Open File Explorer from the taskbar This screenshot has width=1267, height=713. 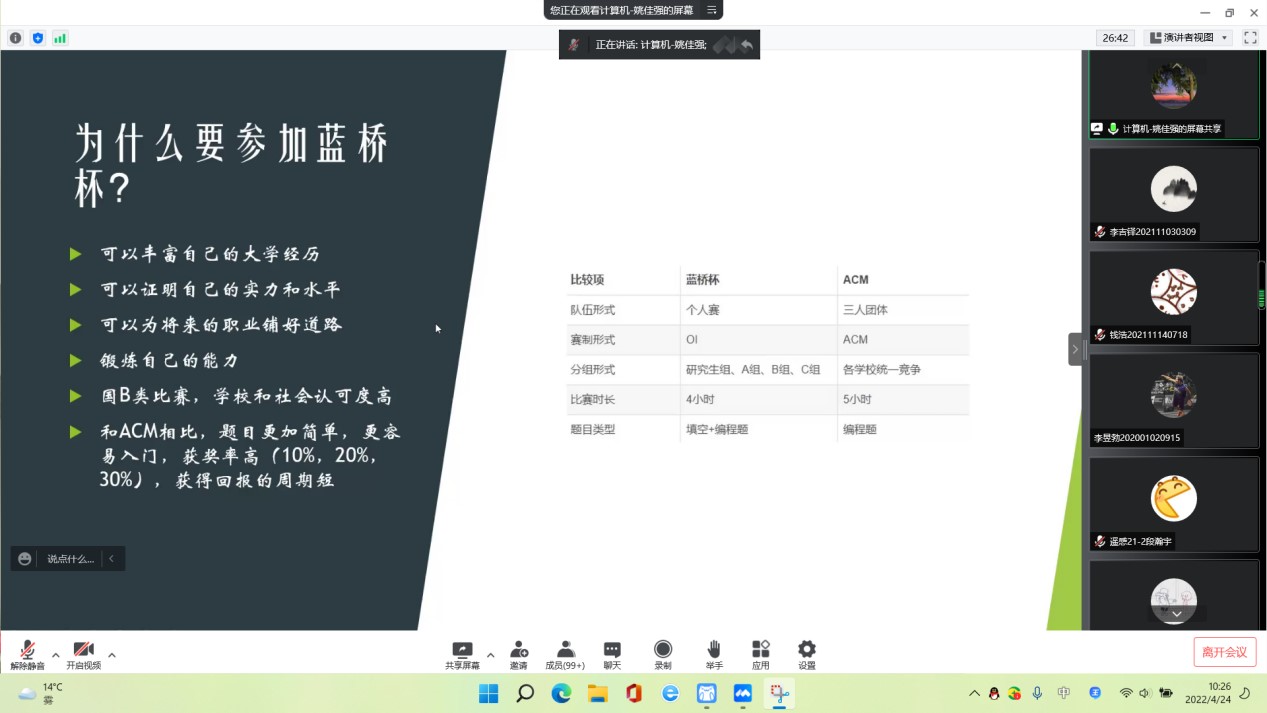[597, 693]
